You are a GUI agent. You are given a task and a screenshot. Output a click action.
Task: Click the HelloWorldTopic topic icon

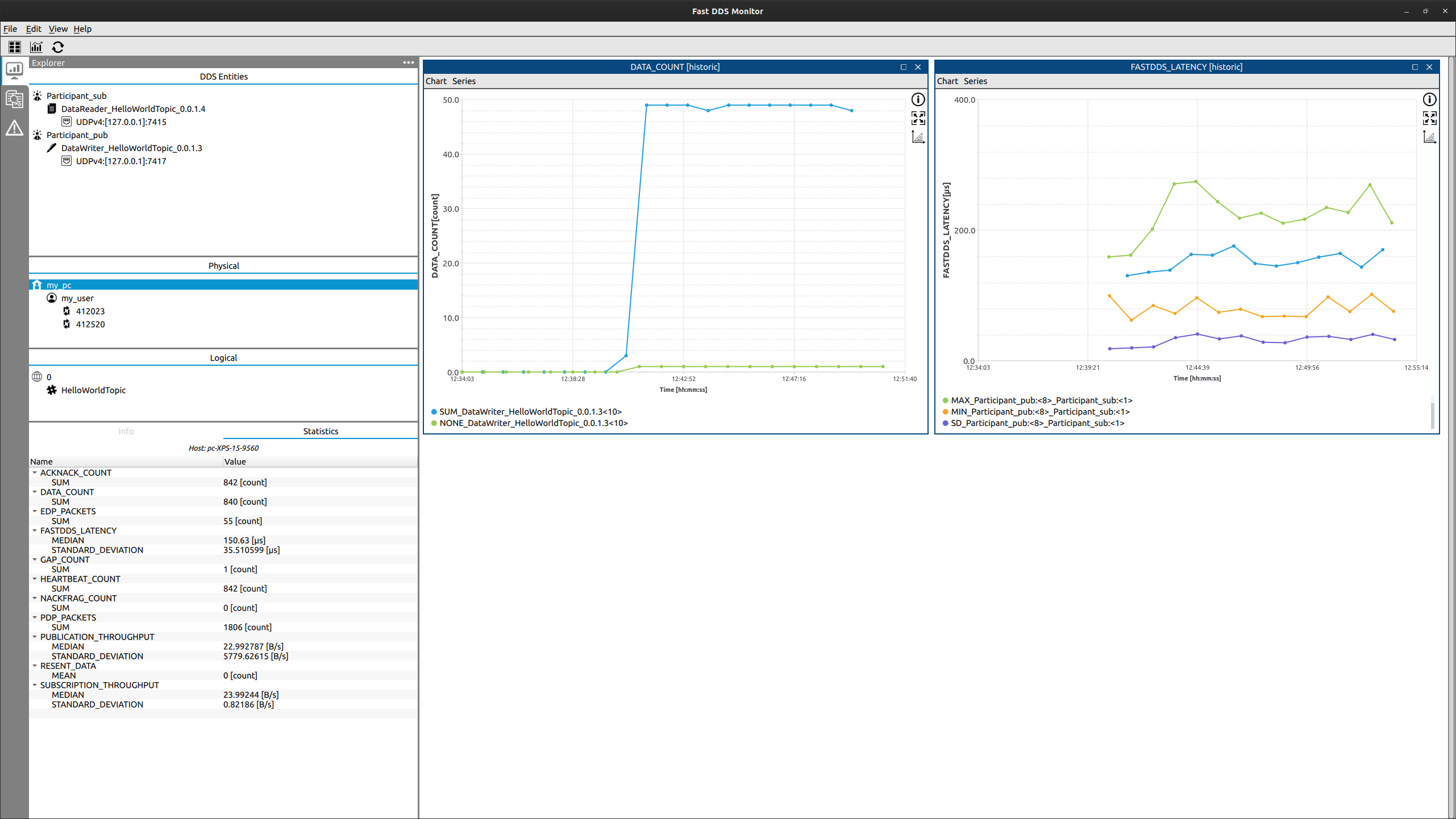tap(52, 390)
